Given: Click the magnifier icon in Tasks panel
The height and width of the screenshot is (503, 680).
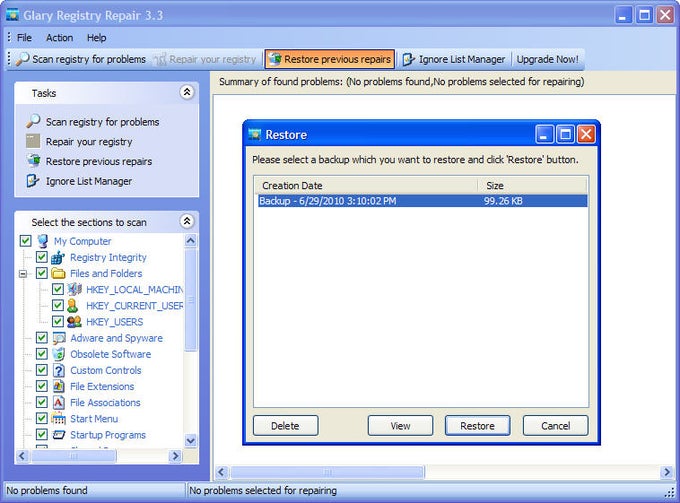Looking at the screenshot, I should tap(33, 121).
